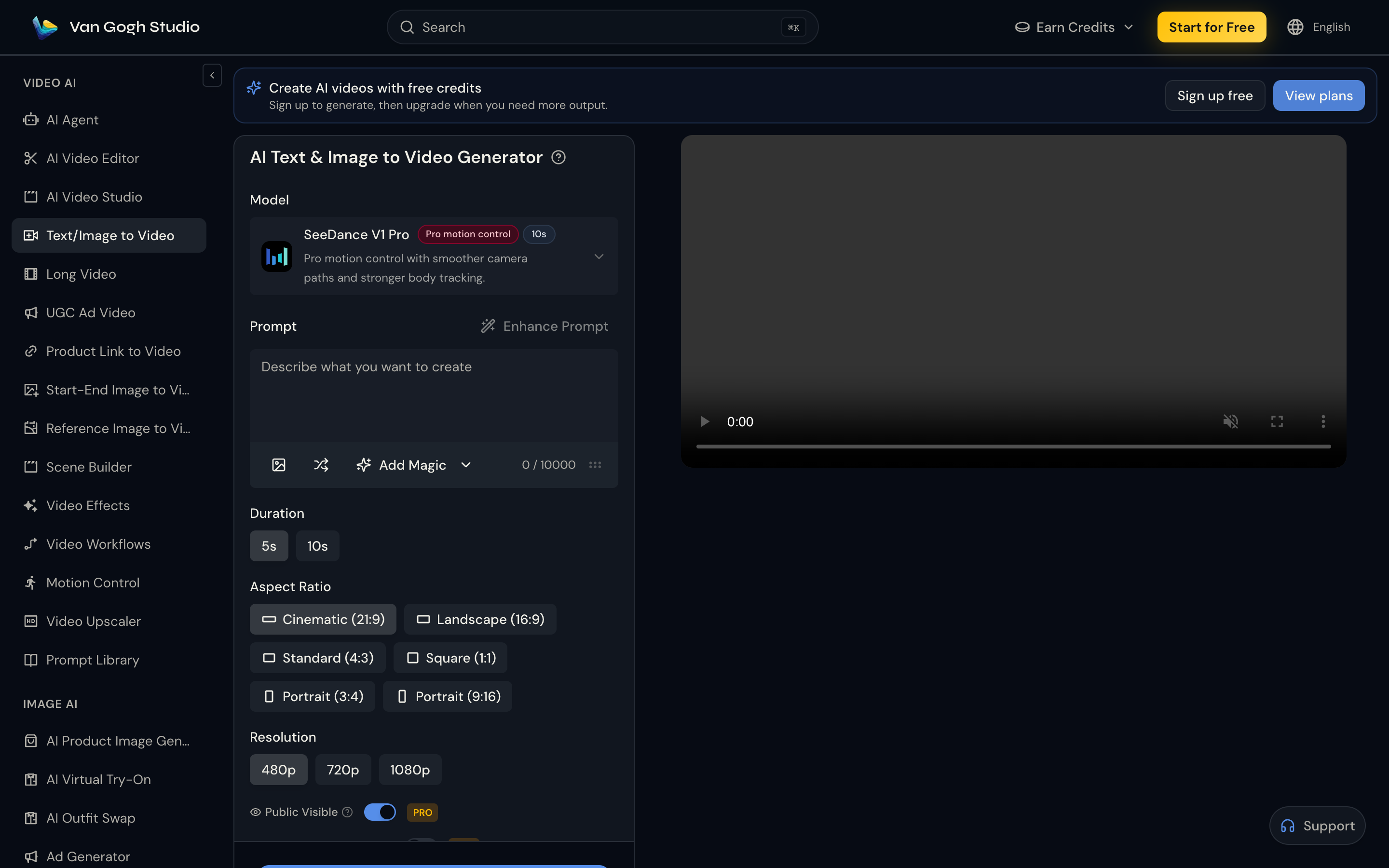Open AI Agent in the sidebar
Viewport: 1389px width, 868px height.
pos(109,120)
